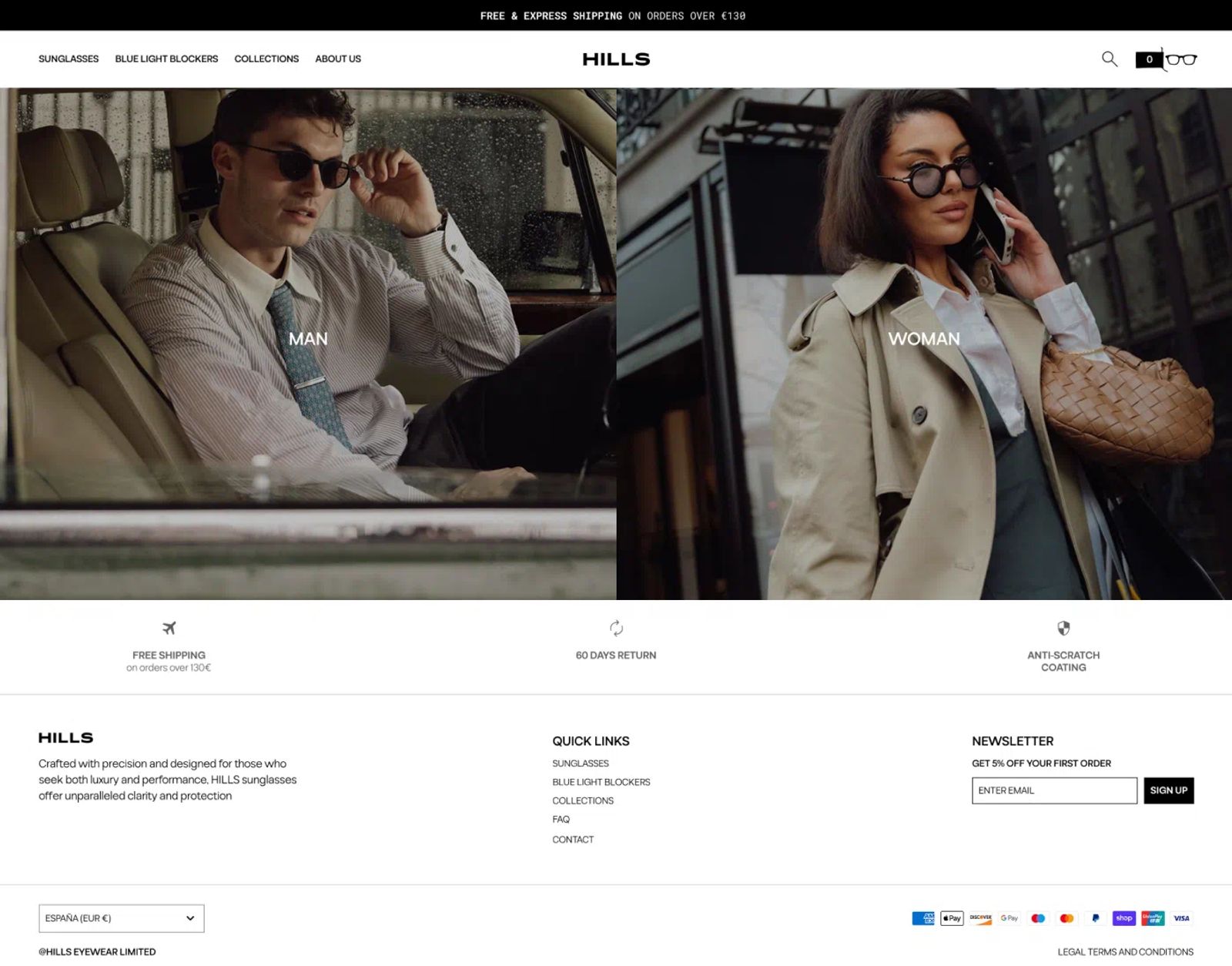Click the Sign Up newsletter button
Screen dimensions: 1232x966
click(x=1169, y=790)
